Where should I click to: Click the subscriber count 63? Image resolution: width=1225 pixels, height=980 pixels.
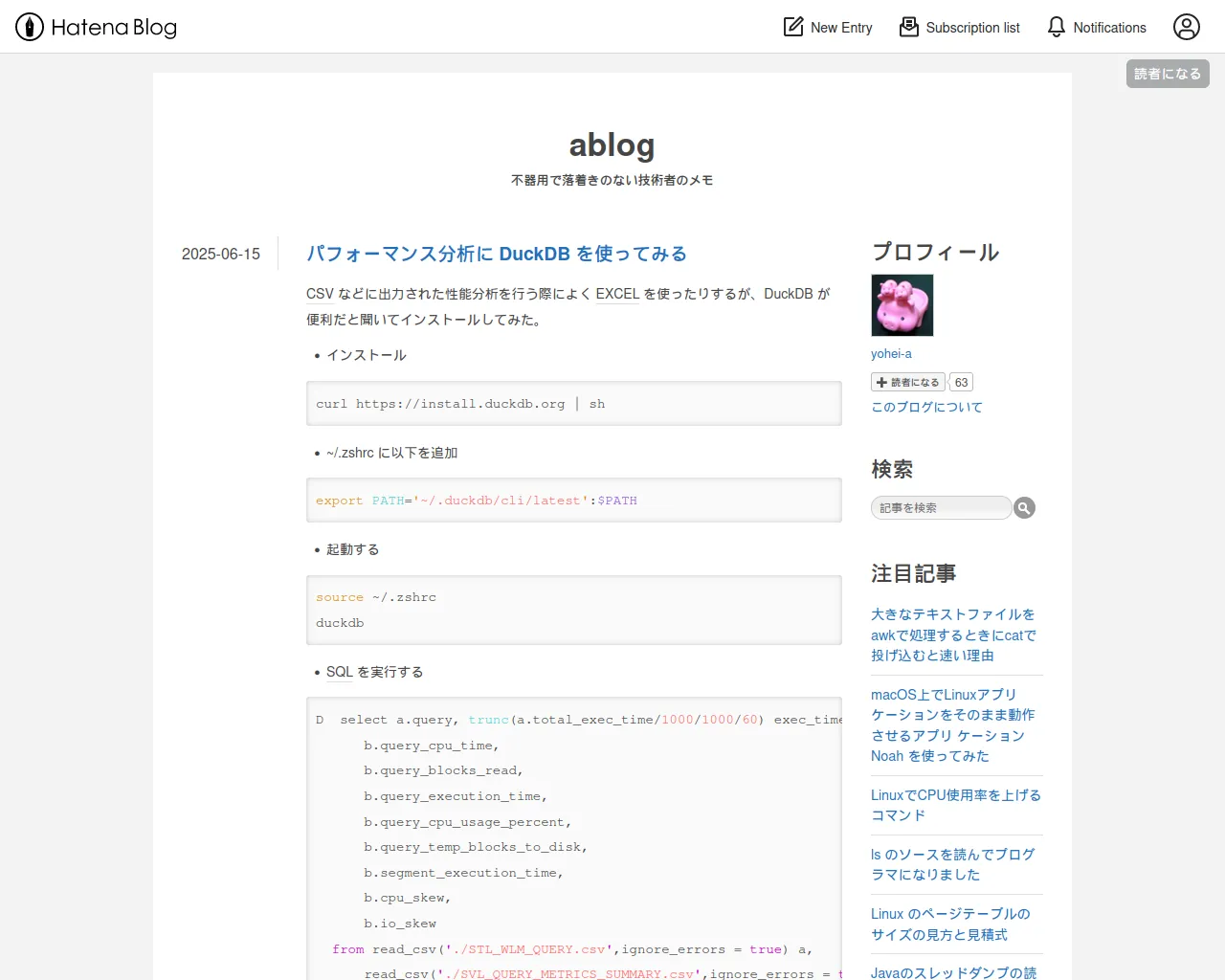(x=961, y=382)
